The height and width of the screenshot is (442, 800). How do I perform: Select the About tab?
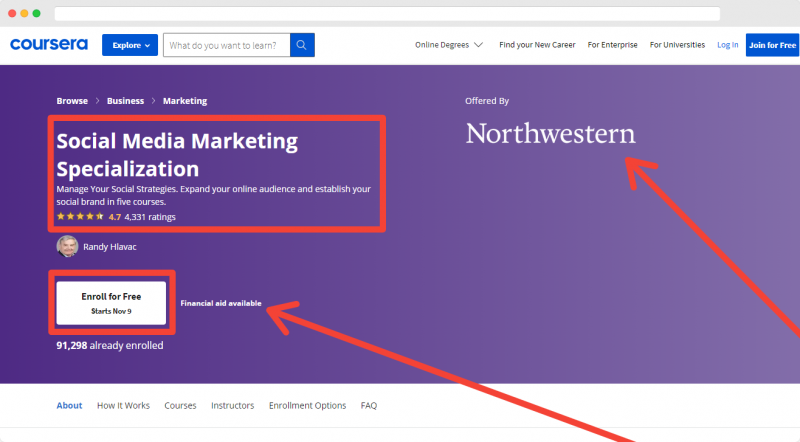pyautogui.click(x=69, y=405)
